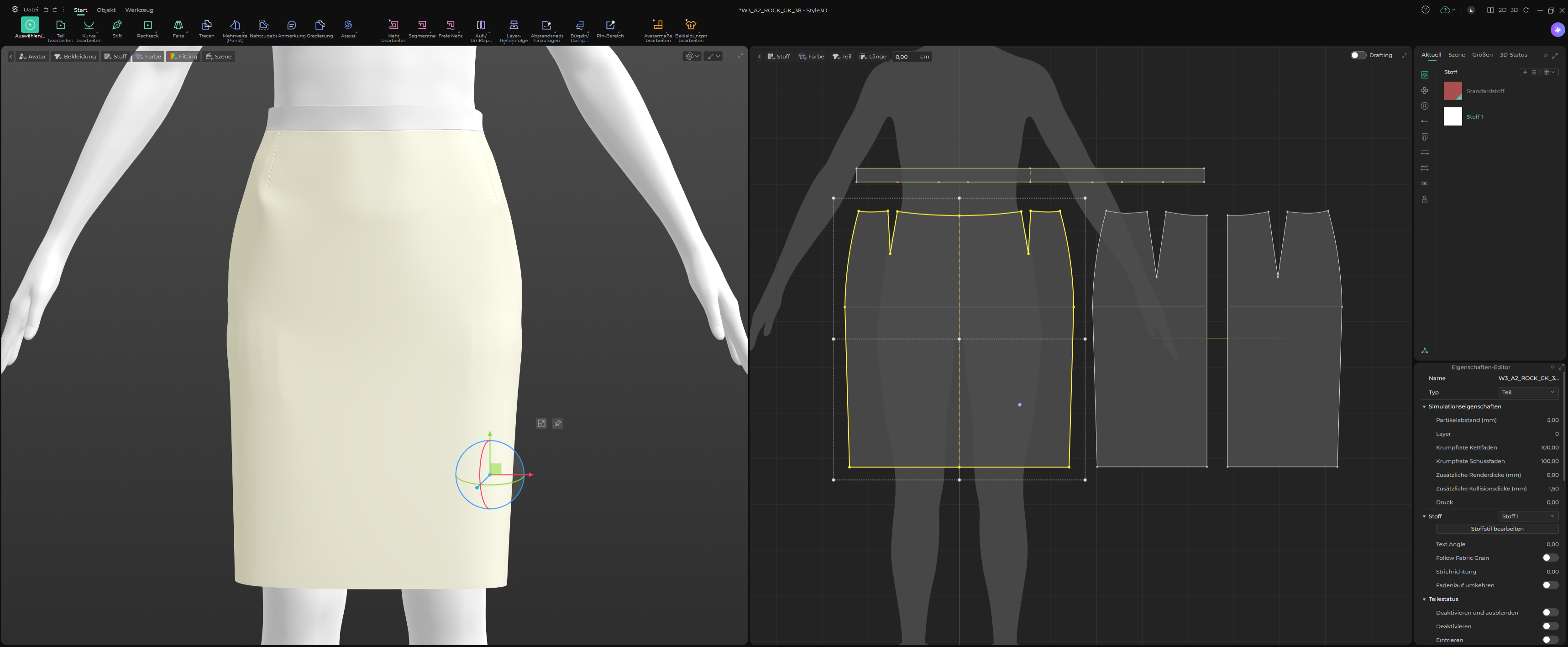Open the Stoff dropdown showing Stoff 1
This screenshot has width=1568, height=647.
pyautogui.click(x=1528, y=516)
